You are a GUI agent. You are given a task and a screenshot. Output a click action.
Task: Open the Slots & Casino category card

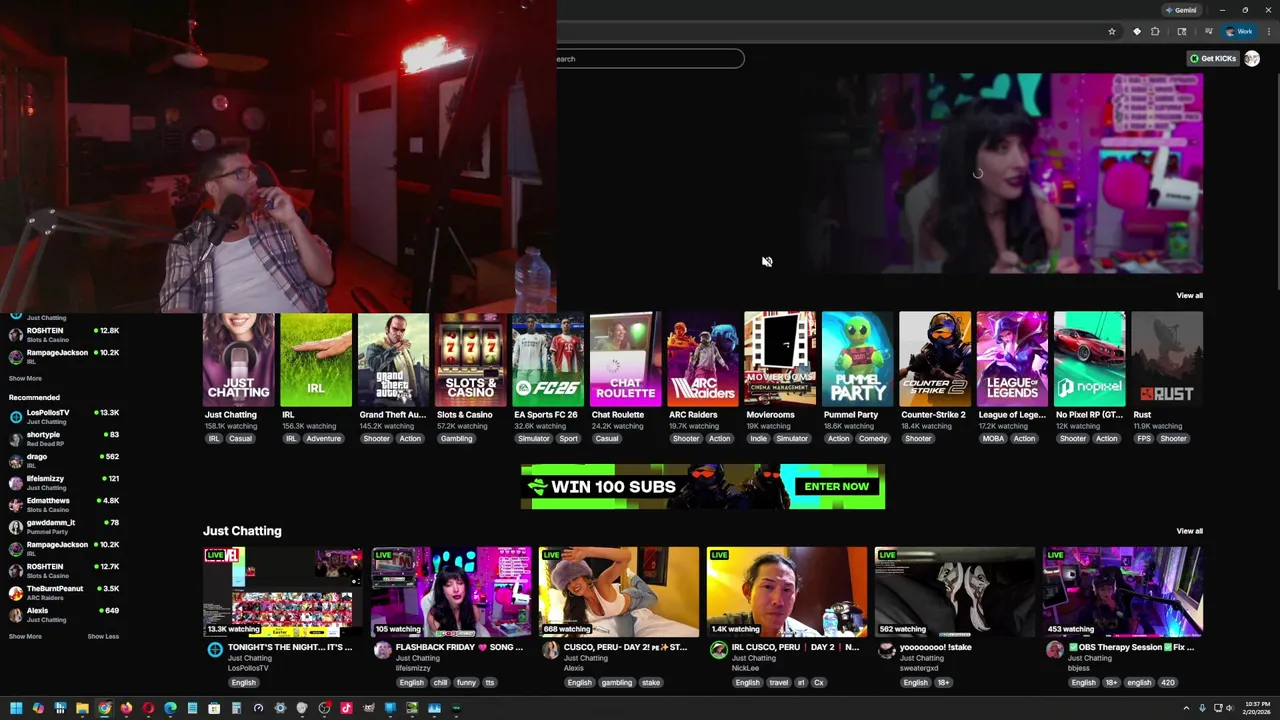(x=470, y=360)
